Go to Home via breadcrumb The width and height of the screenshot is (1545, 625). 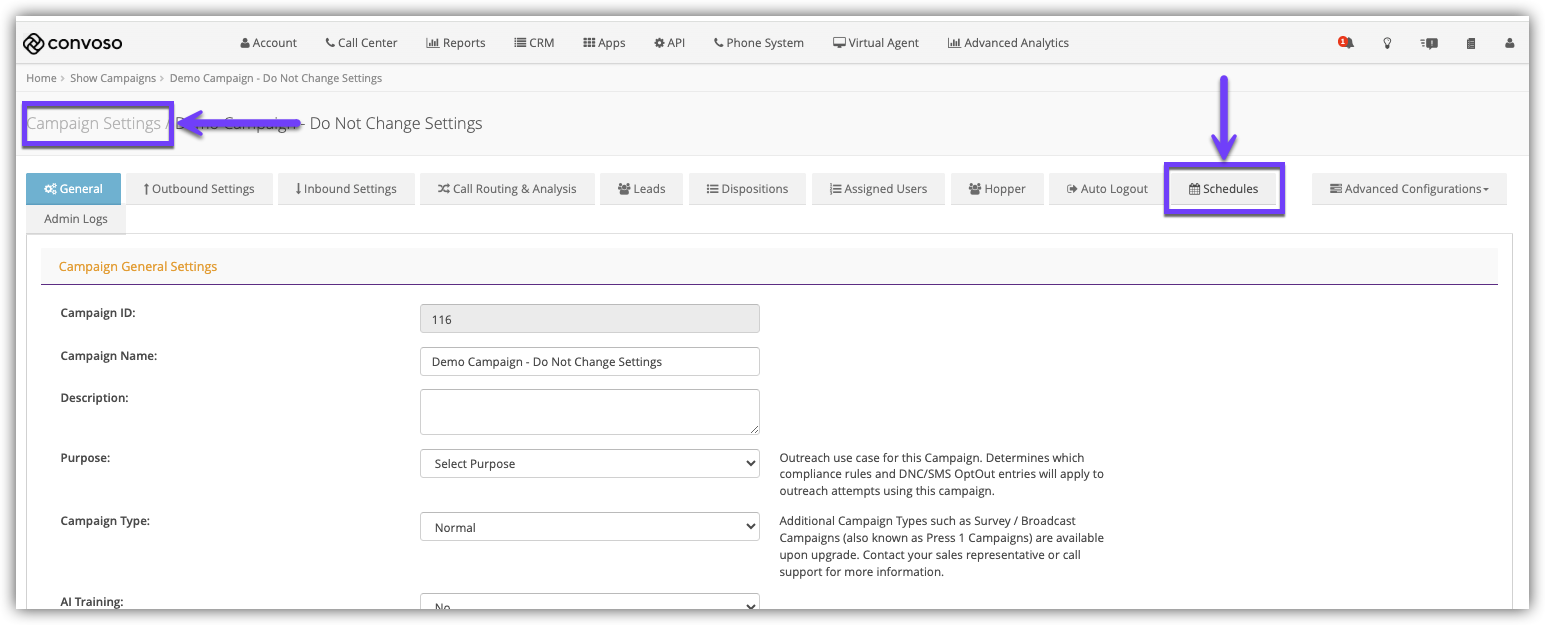pos(41,78)
